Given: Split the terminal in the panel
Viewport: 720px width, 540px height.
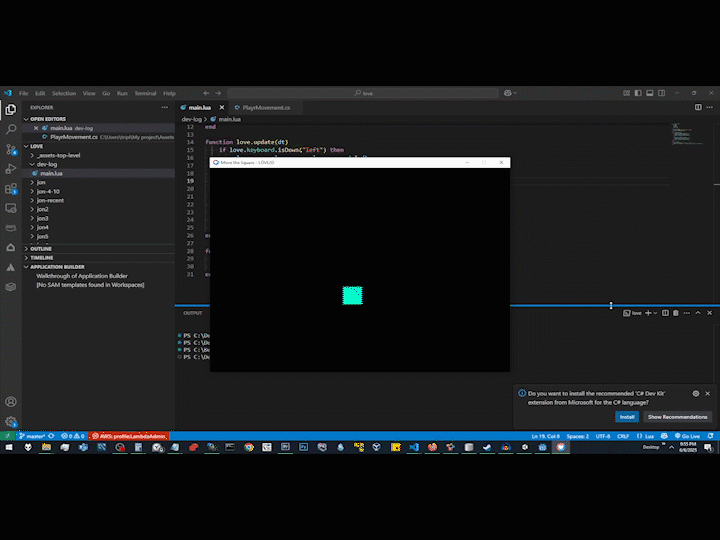Looking at the screenshot, I should [x=665, y=313].
